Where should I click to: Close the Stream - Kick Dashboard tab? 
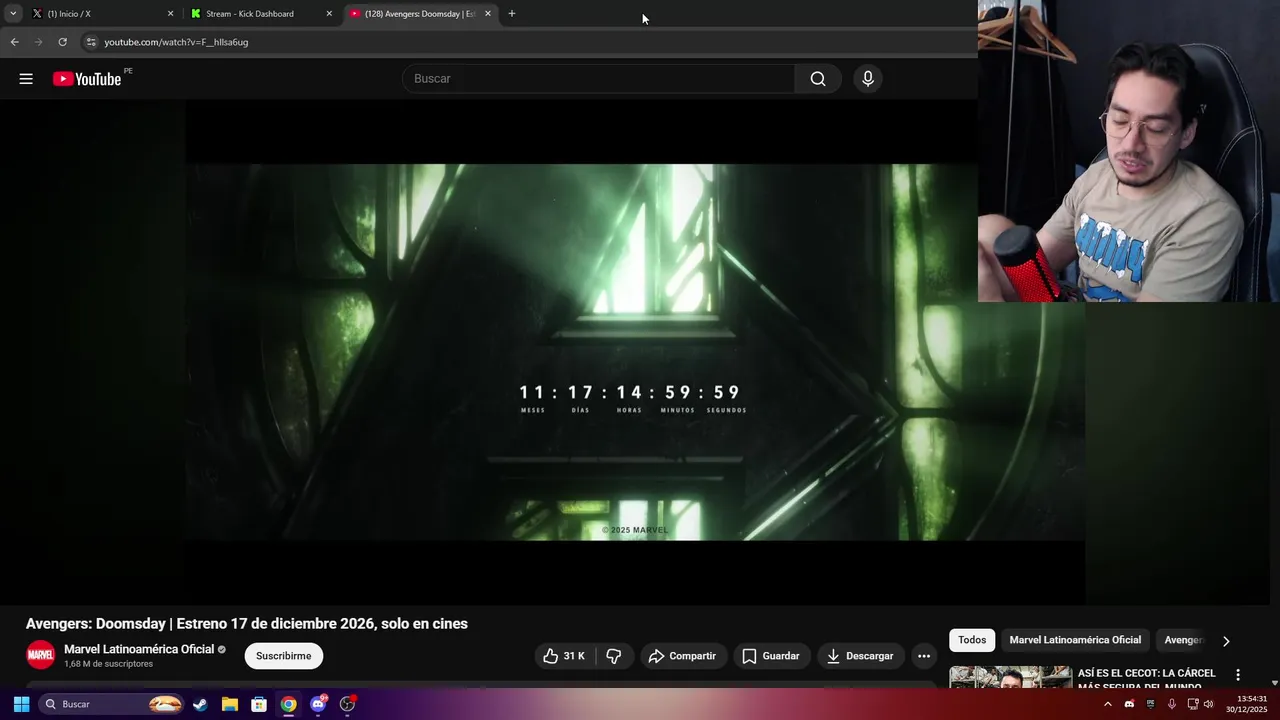[329, 14]
